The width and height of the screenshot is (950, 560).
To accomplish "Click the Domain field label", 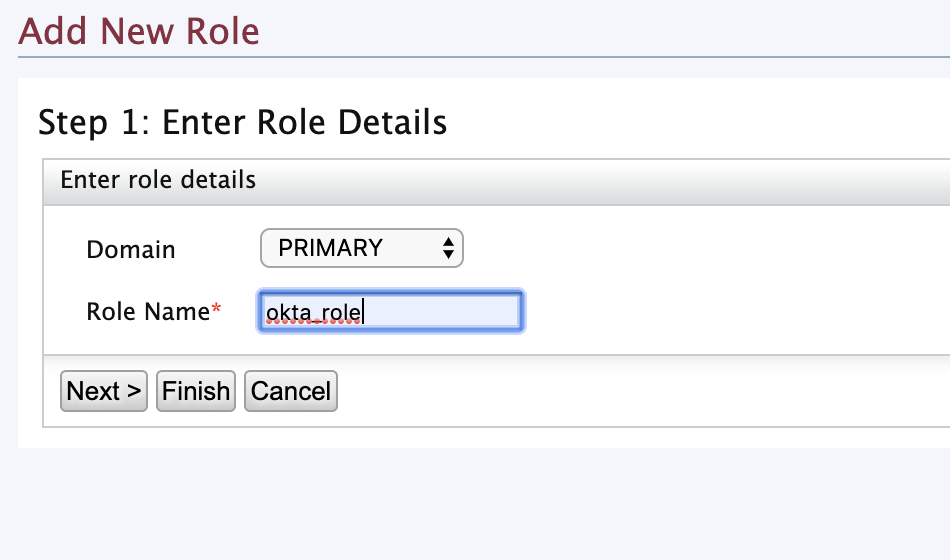I will pos(131,249).
